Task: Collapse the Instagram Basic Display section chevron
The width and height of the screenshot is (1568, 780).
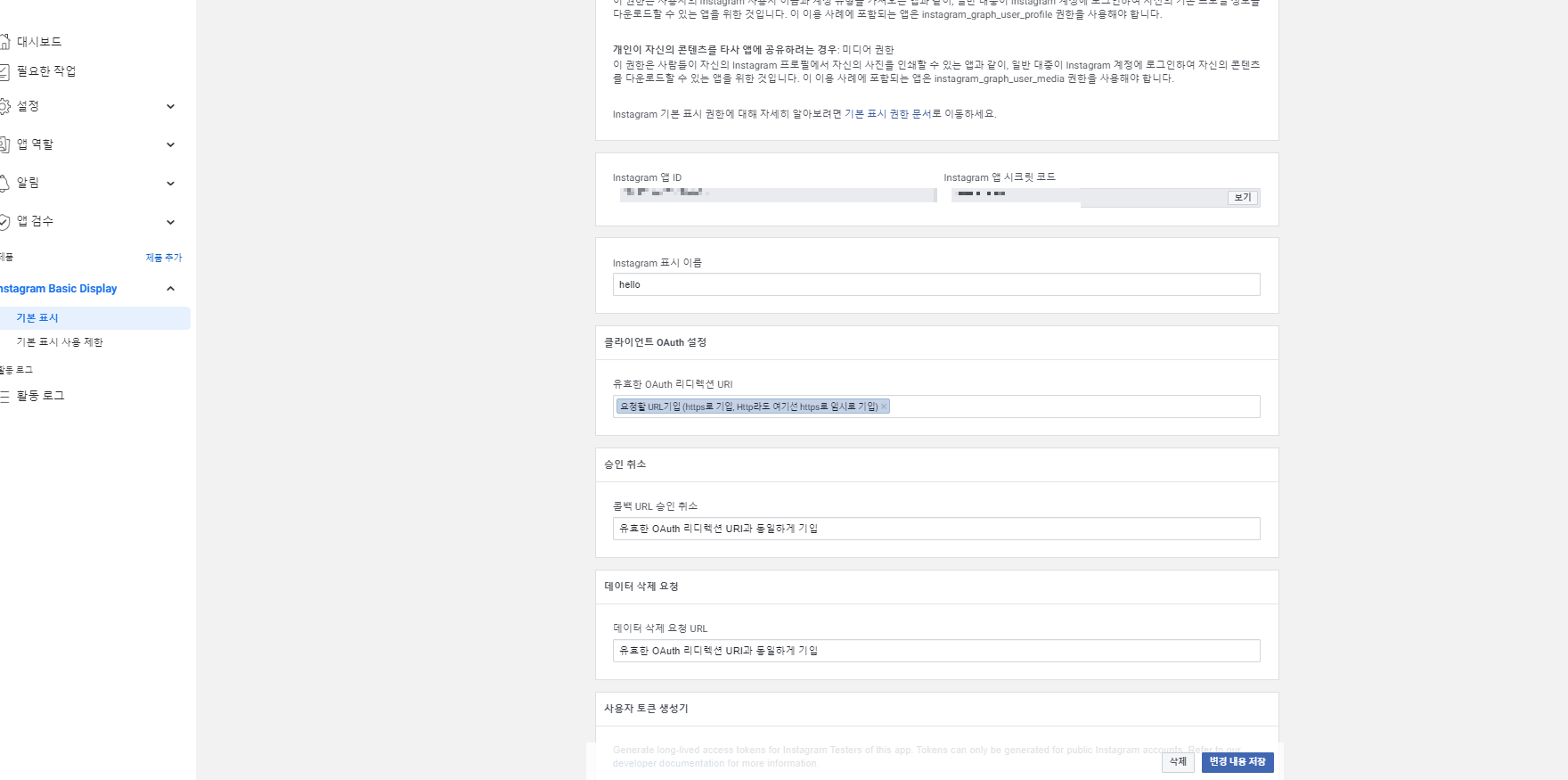Action: click(x=170, y=288)
